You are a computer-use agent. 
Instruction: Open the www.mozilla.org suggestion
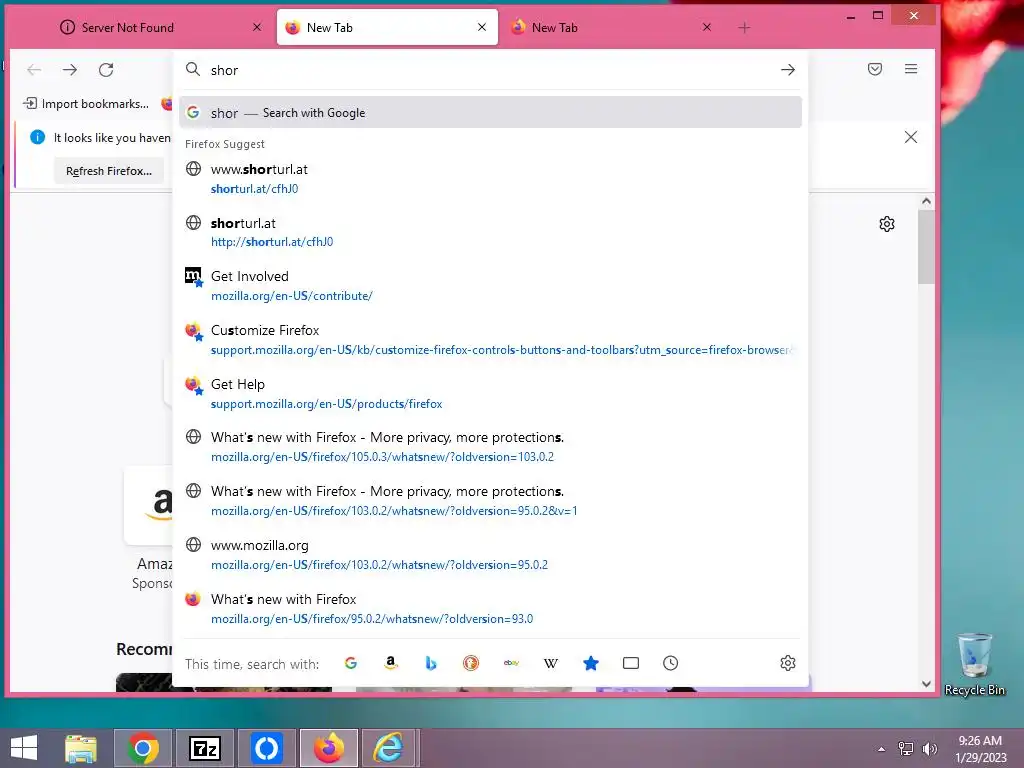(490, 554)
